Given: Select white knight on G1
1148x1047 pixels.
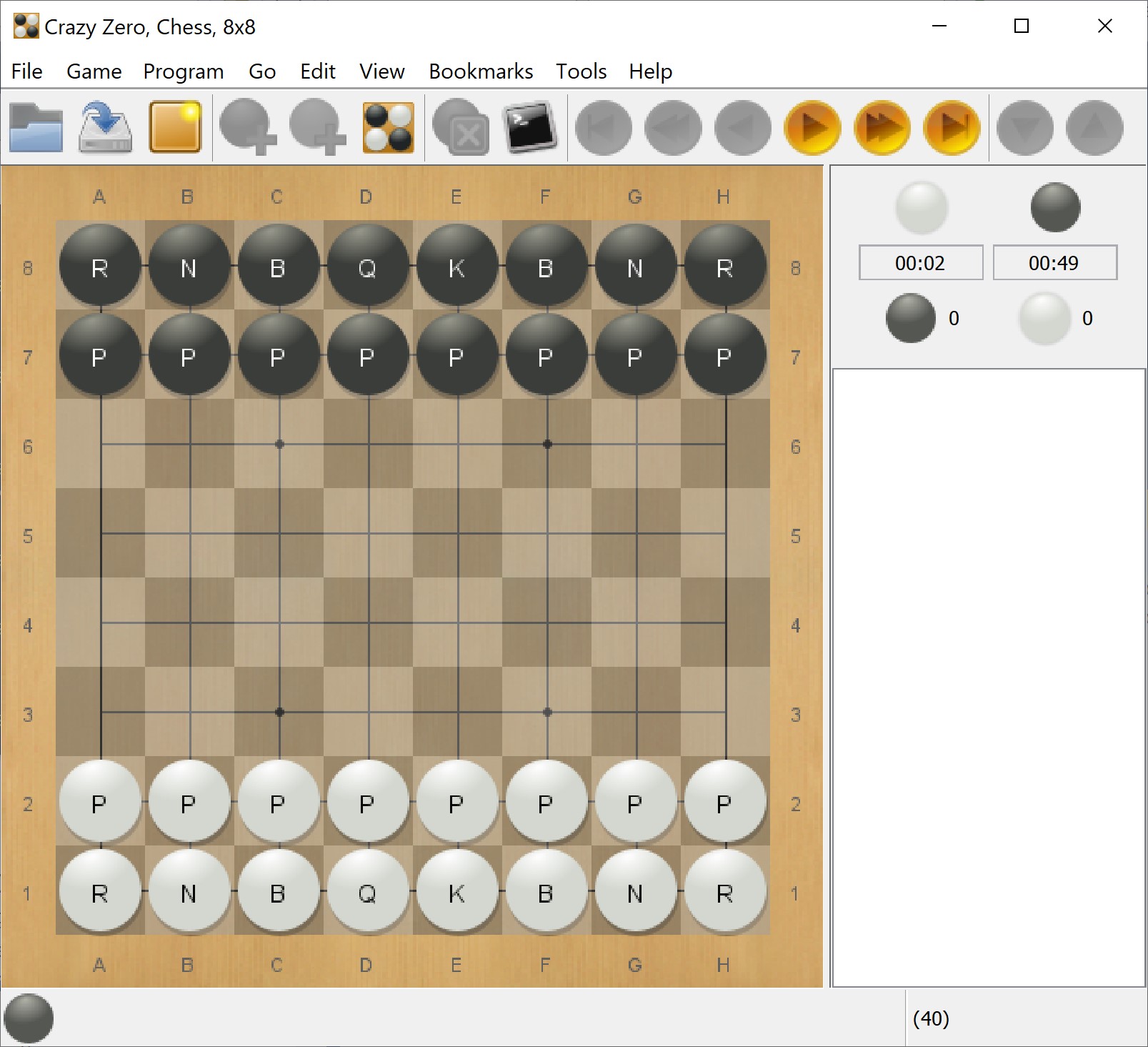Looking at the screenshot, I should click(636, 891).
